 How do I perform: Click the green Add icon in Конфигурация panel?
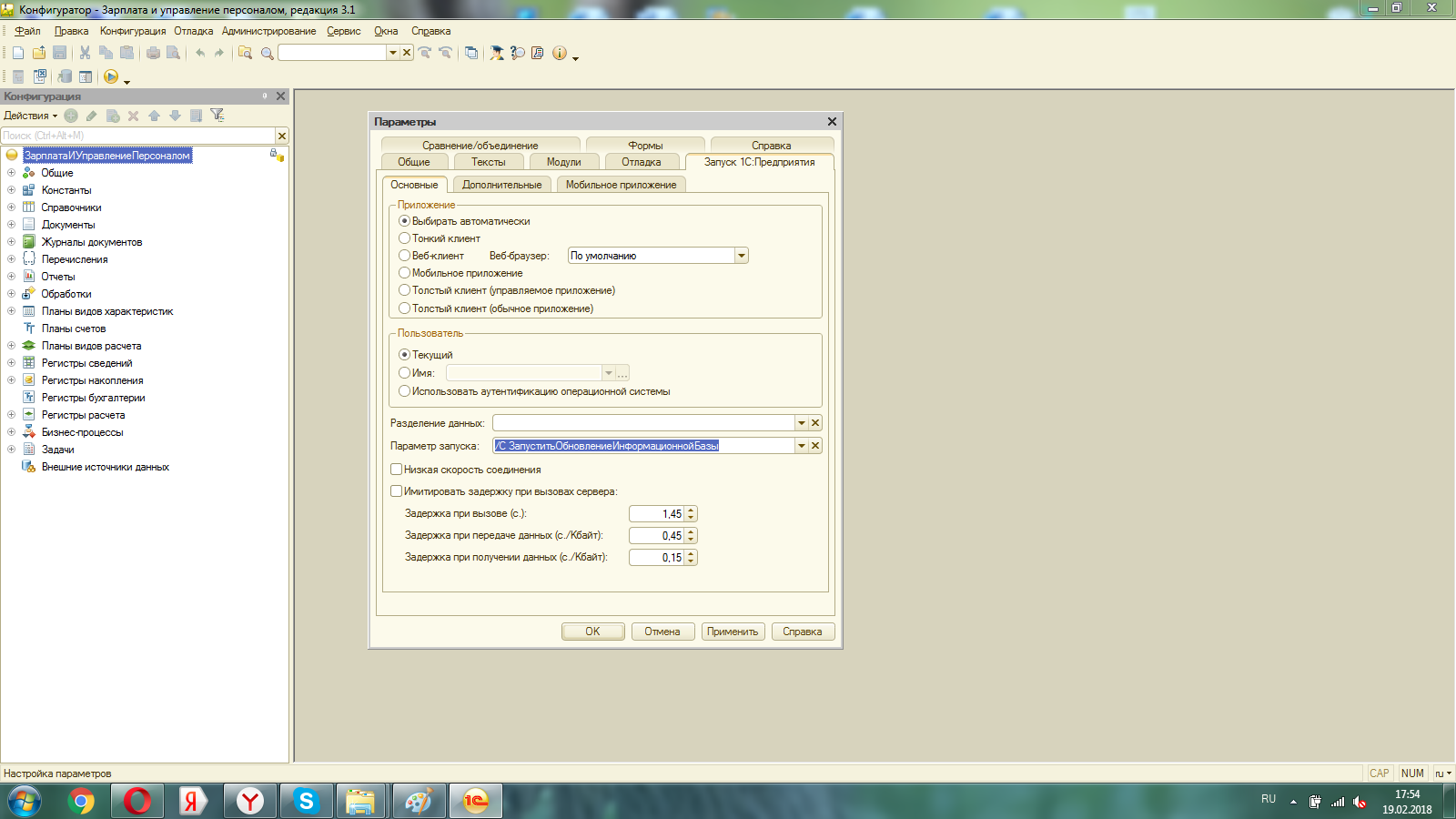click(71, 116)
